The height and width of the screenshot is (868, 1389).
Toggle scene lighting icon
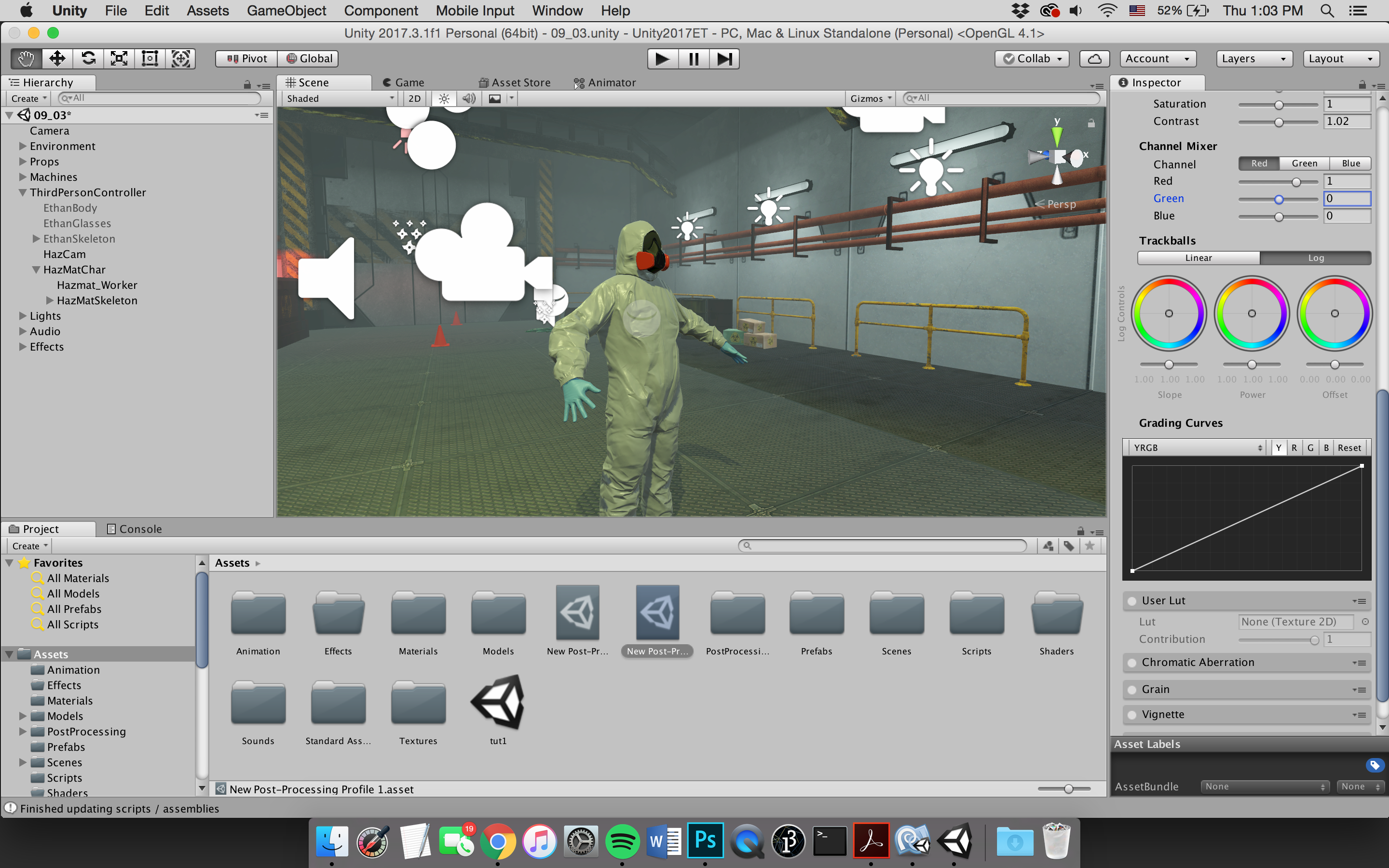point(444,98)
